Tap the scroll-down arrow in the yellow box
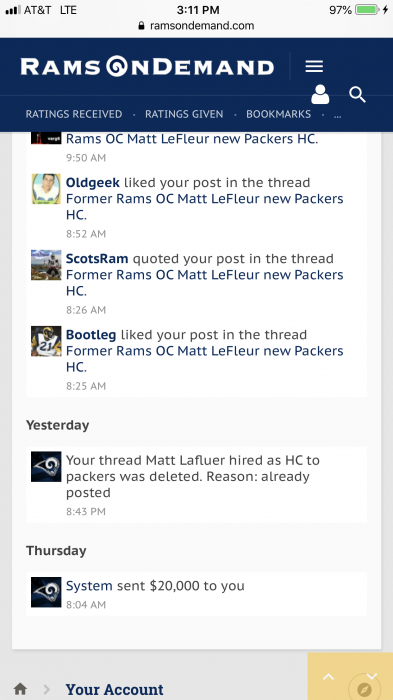Viewport: 393px width, 700px height. (x=372, y=676)
